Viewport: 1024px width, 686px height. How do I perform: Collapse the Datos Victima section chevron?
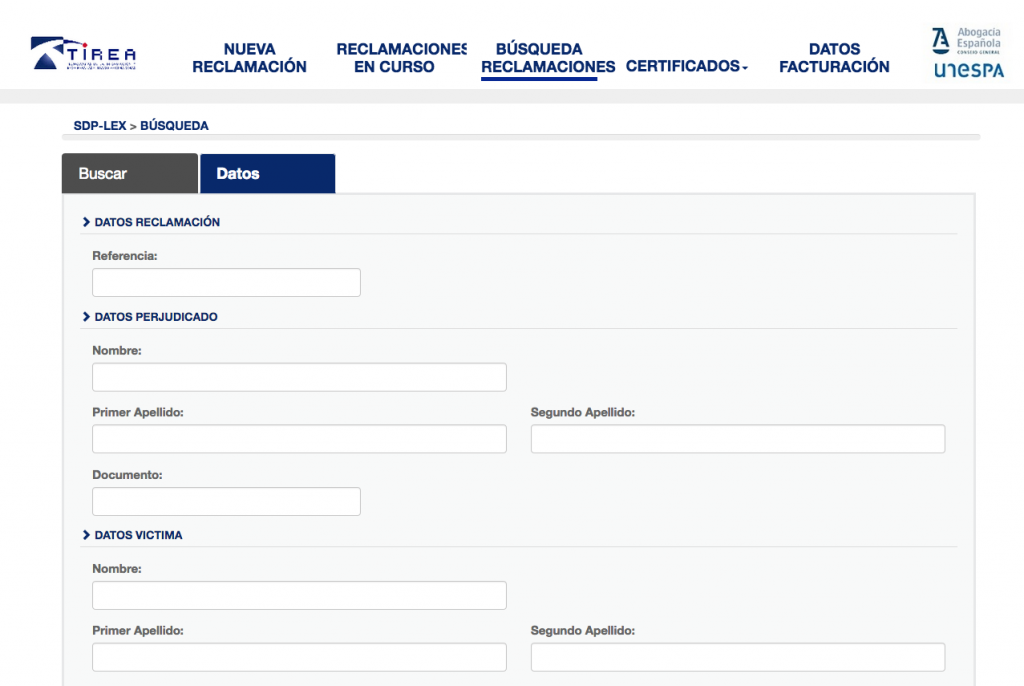click(86, 535)
